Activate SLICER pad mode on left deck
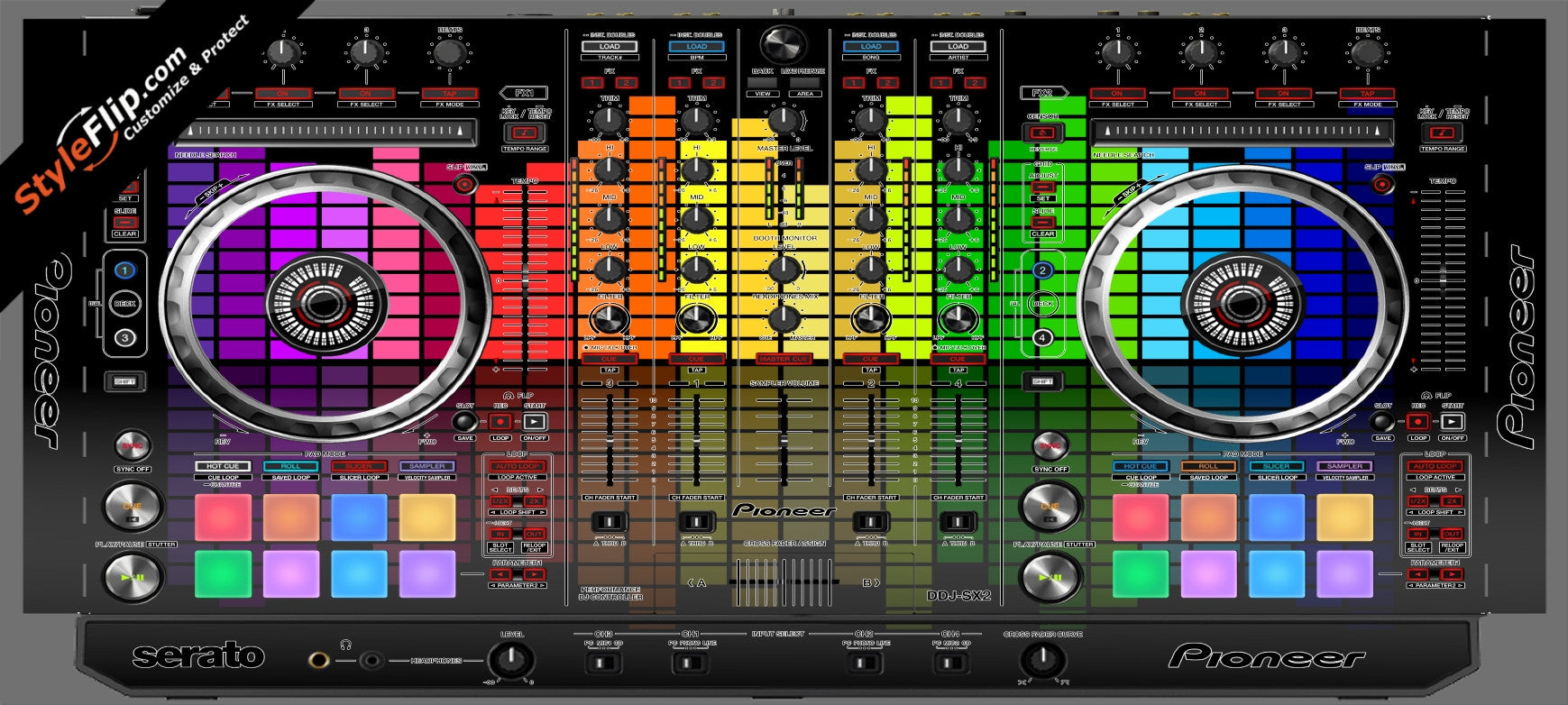1568x705 pixels. tap(359, 466)
